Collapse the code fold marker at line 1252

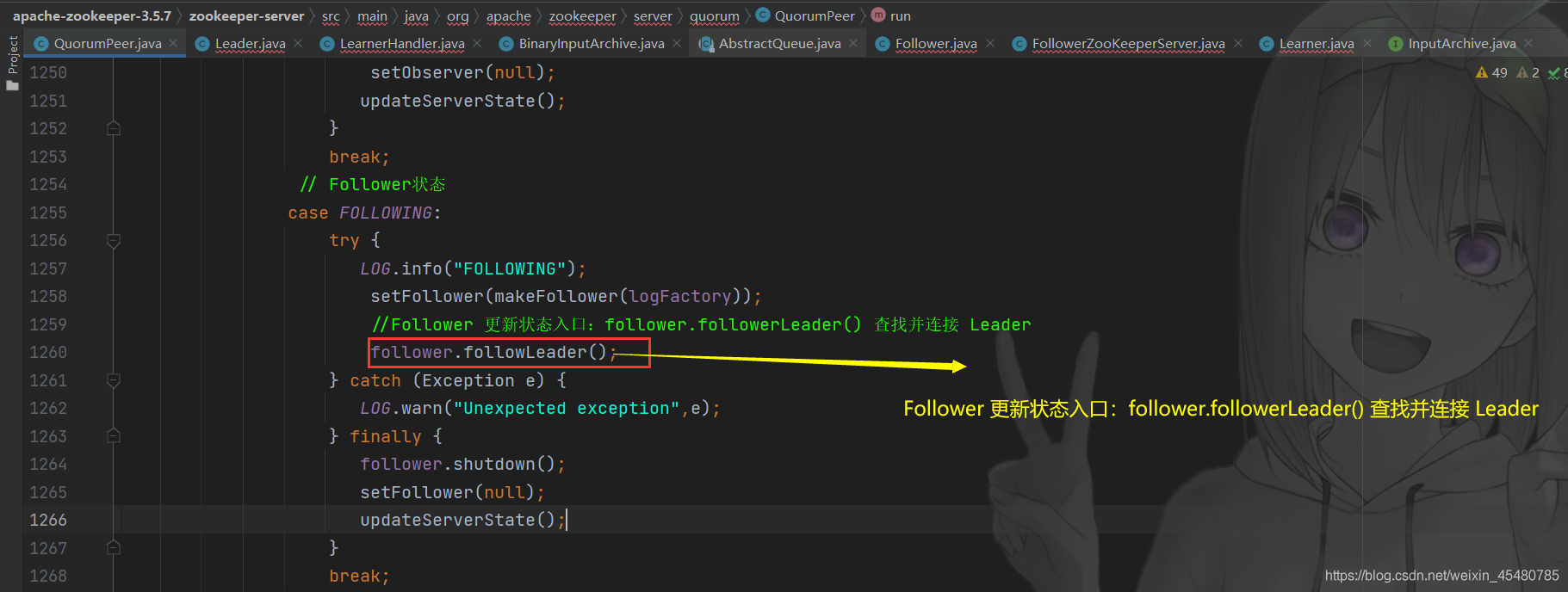coord(113,128)
